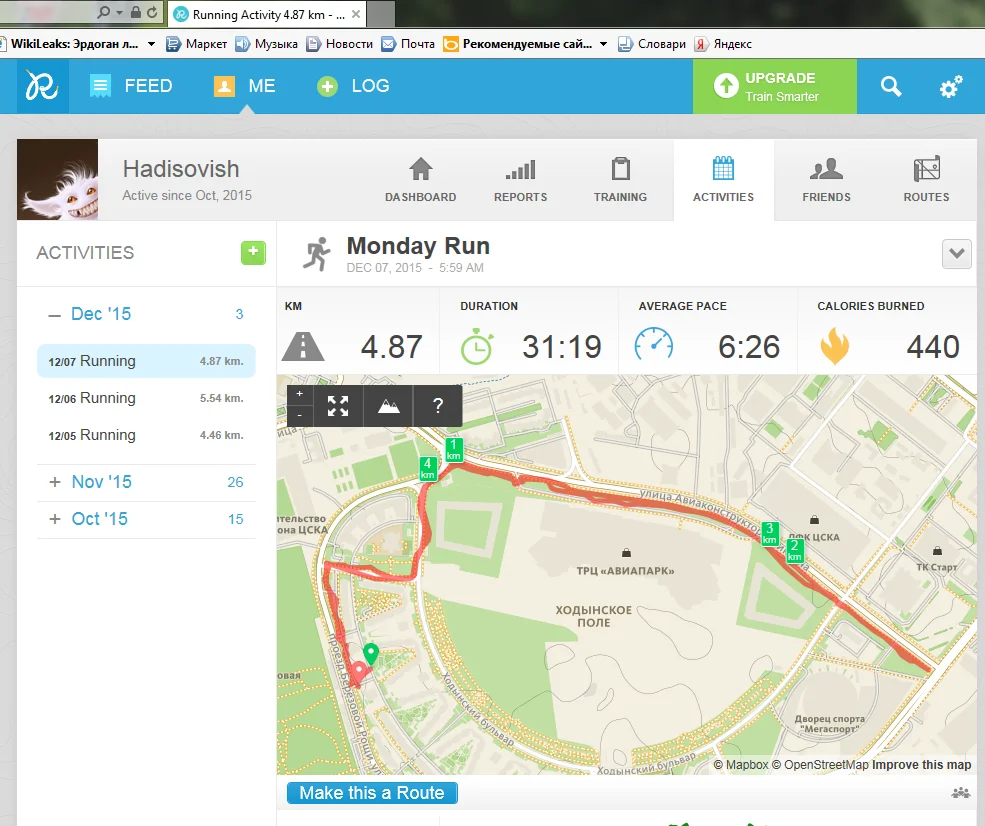
Task: Open the WikiLeaks bookmark dropdown arrow
Action: coord(151,44)
